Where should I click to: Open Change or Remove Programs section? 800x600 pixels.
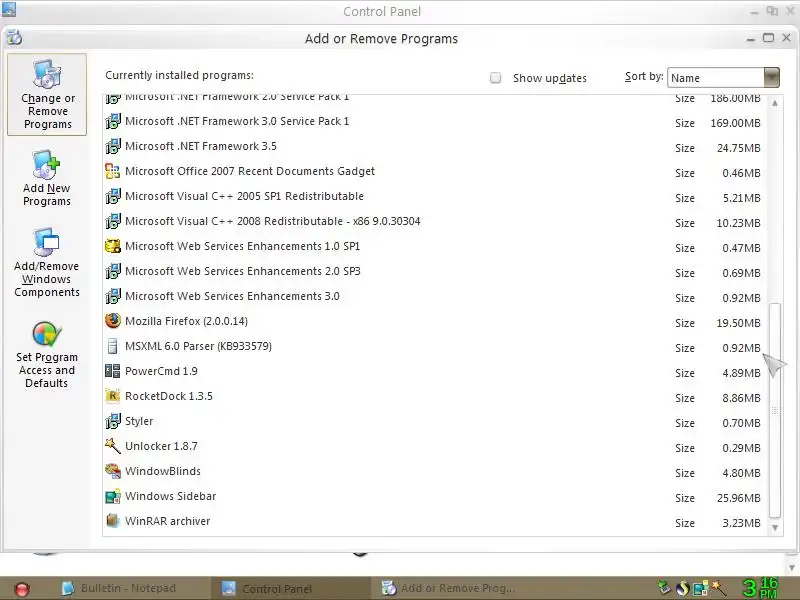click(x=47, y=95)
